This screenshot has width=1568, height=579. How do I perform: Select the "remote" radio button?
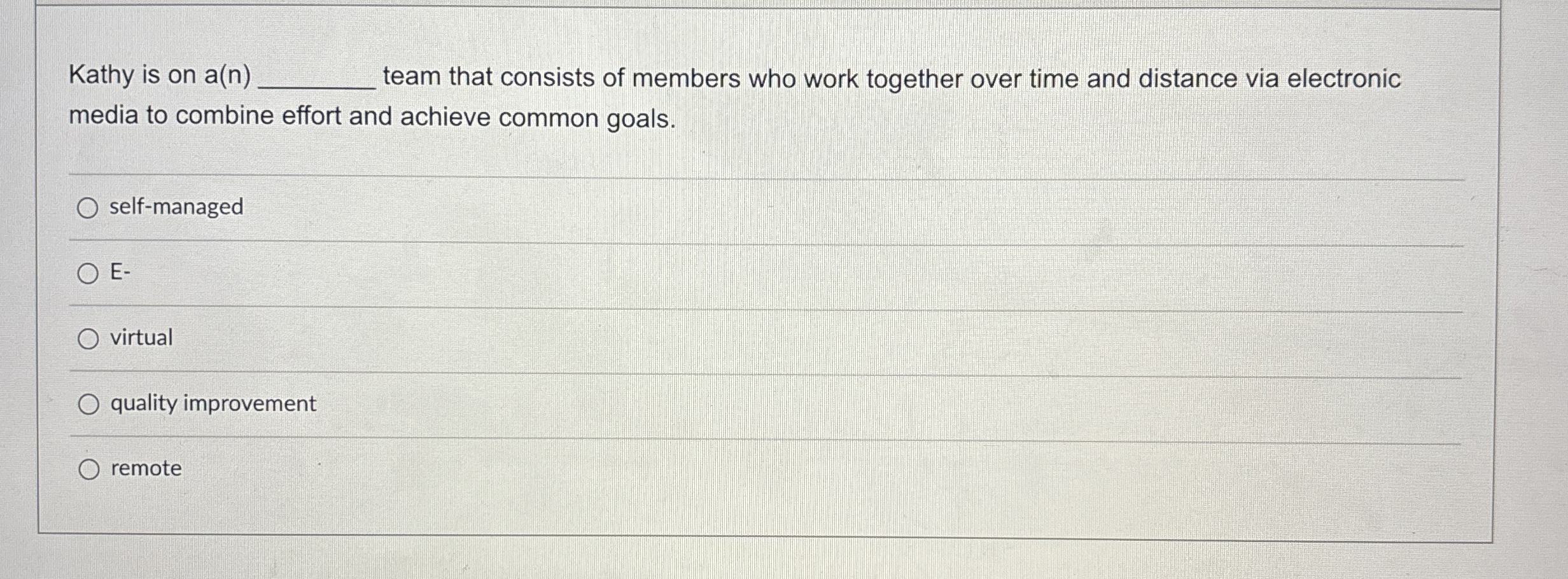click(x=89, y=470)
